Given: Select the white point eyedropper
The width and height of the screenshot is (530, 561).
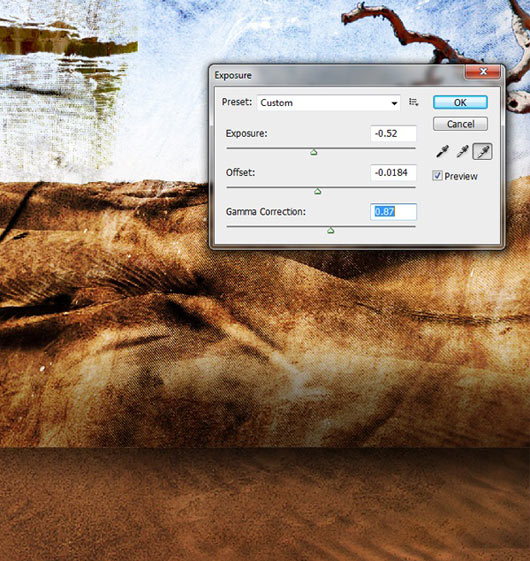Looking at the screenshot, I should (482, 151).
